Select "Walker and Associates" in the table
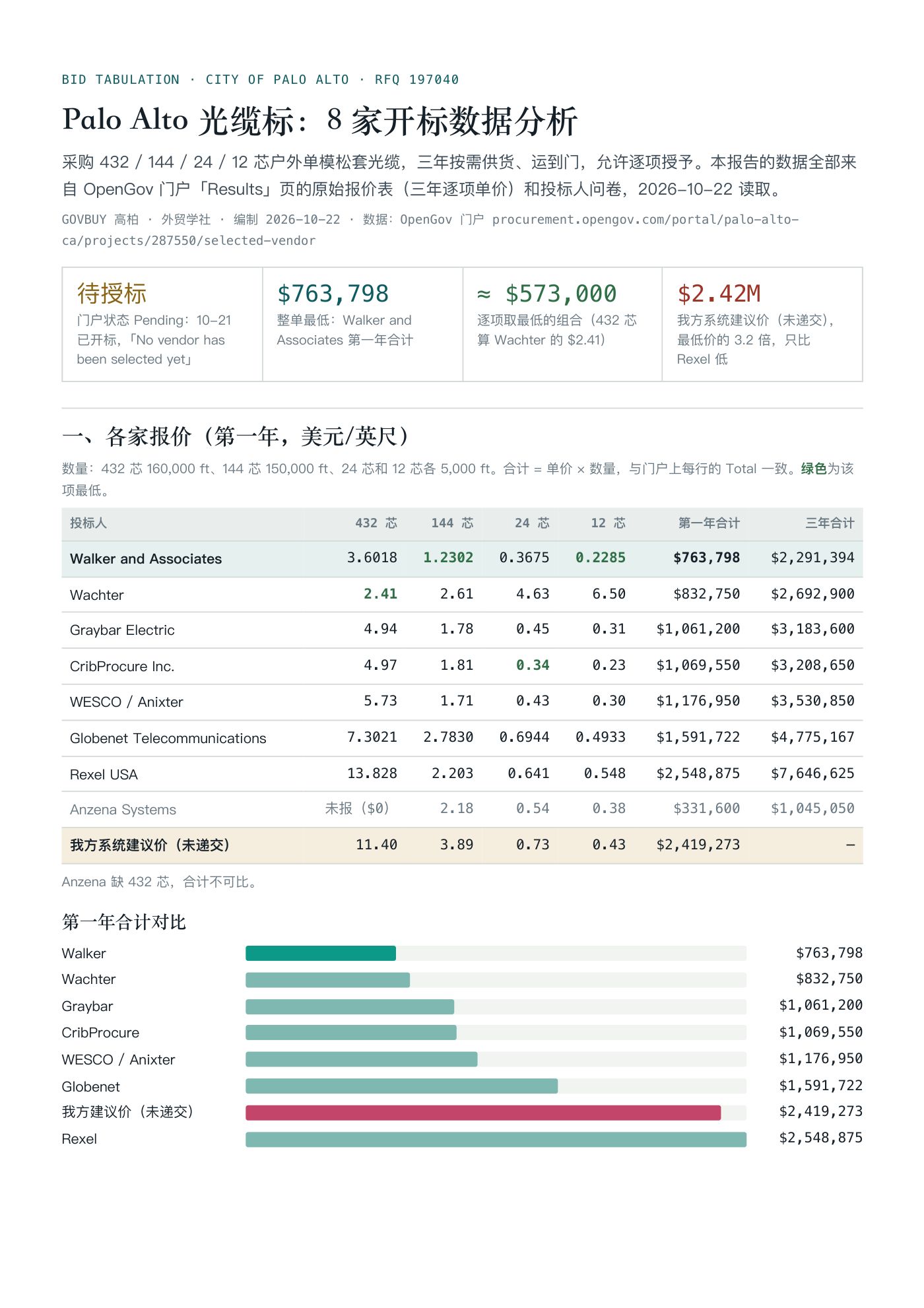The height and width of the screenshot is (1308, 924). (x=146, y=559)
